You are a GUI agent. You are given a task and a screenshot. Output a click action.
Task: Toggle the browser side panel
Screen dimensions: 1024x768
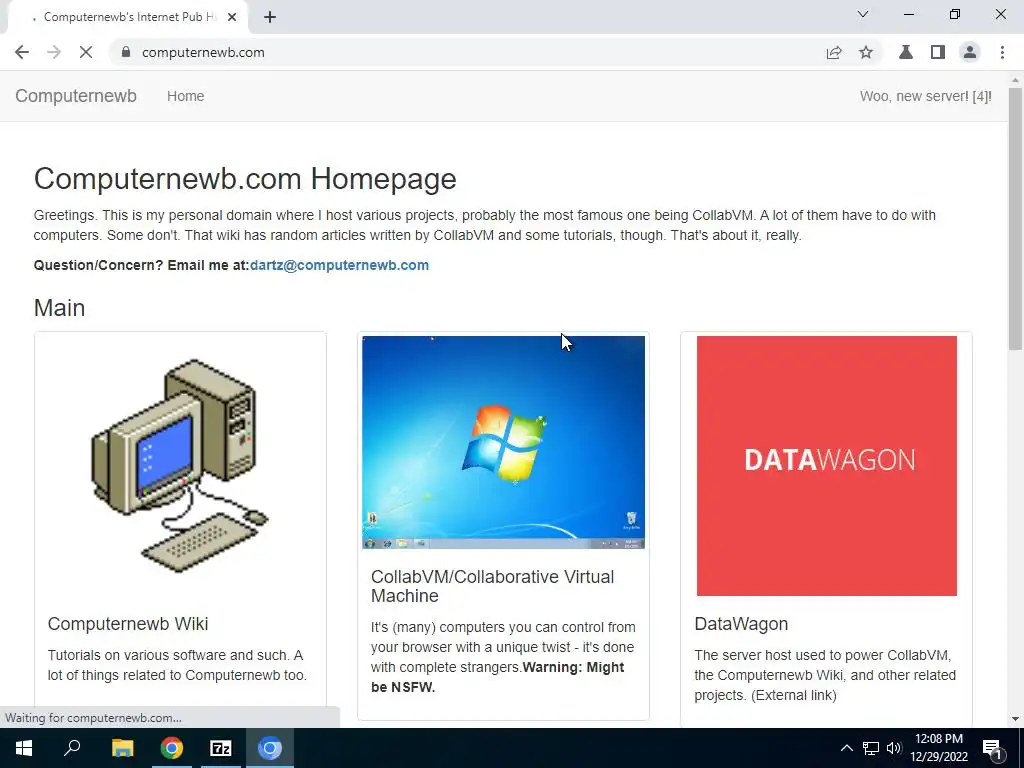click(938, 52)
